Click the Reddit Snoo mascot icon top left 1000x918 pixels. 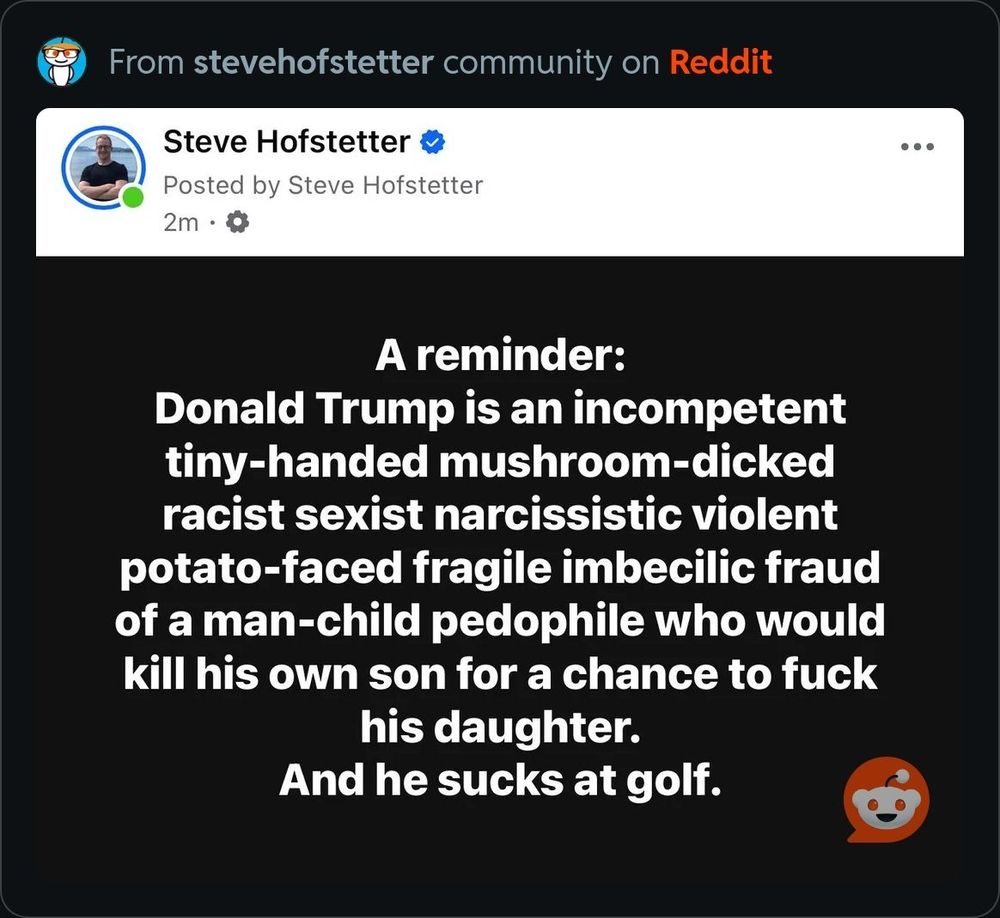point(62,62)
